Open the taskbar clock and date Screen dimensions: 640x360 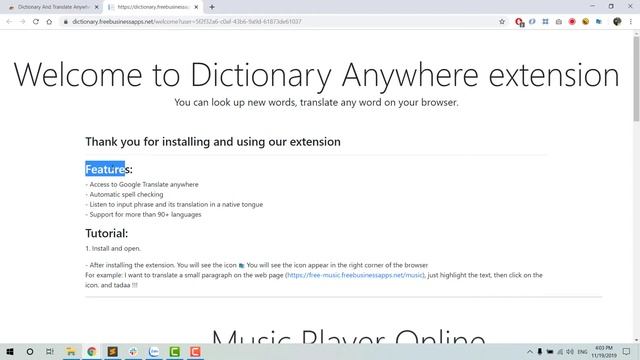pos(604,351)
